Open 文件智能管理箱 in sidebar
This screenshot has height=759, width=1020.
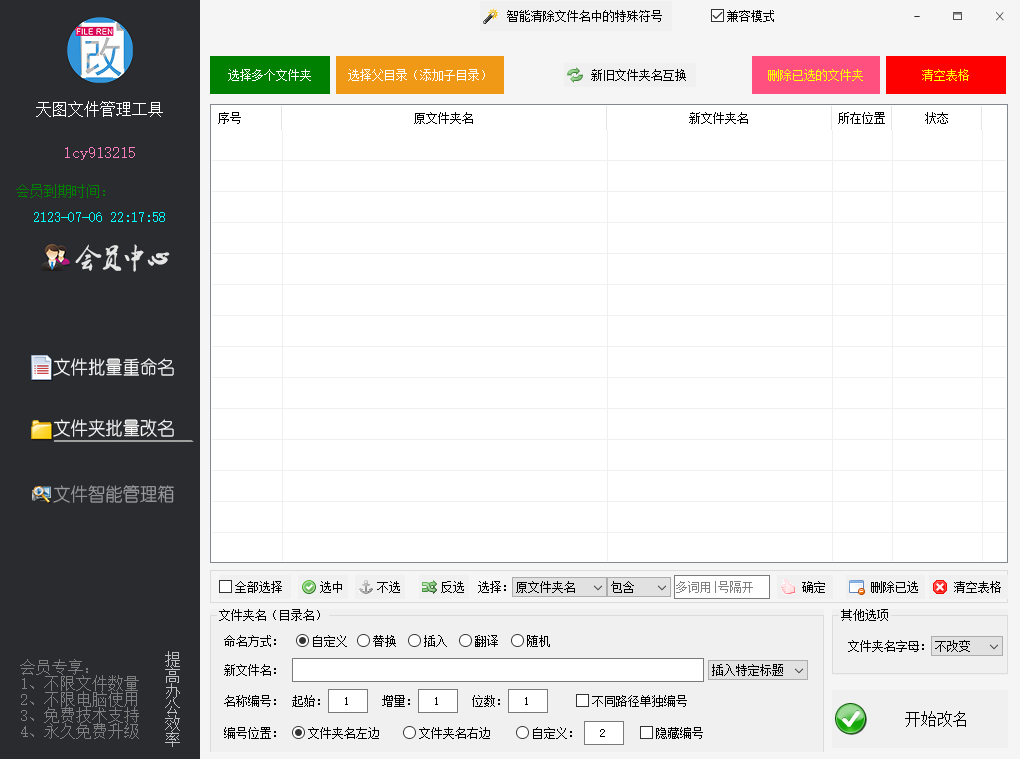[x=103, y=494]
